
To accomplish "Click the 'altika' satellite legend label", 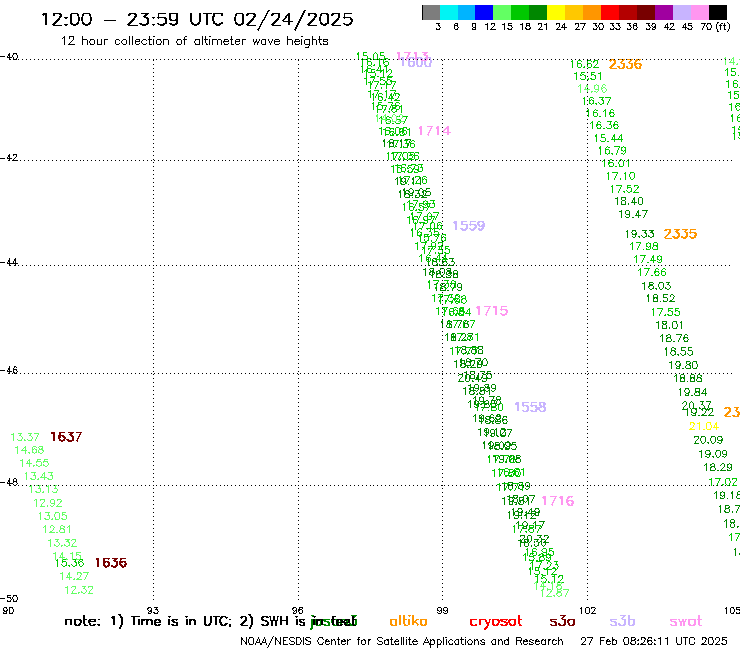I will click(x=408, y=621).
